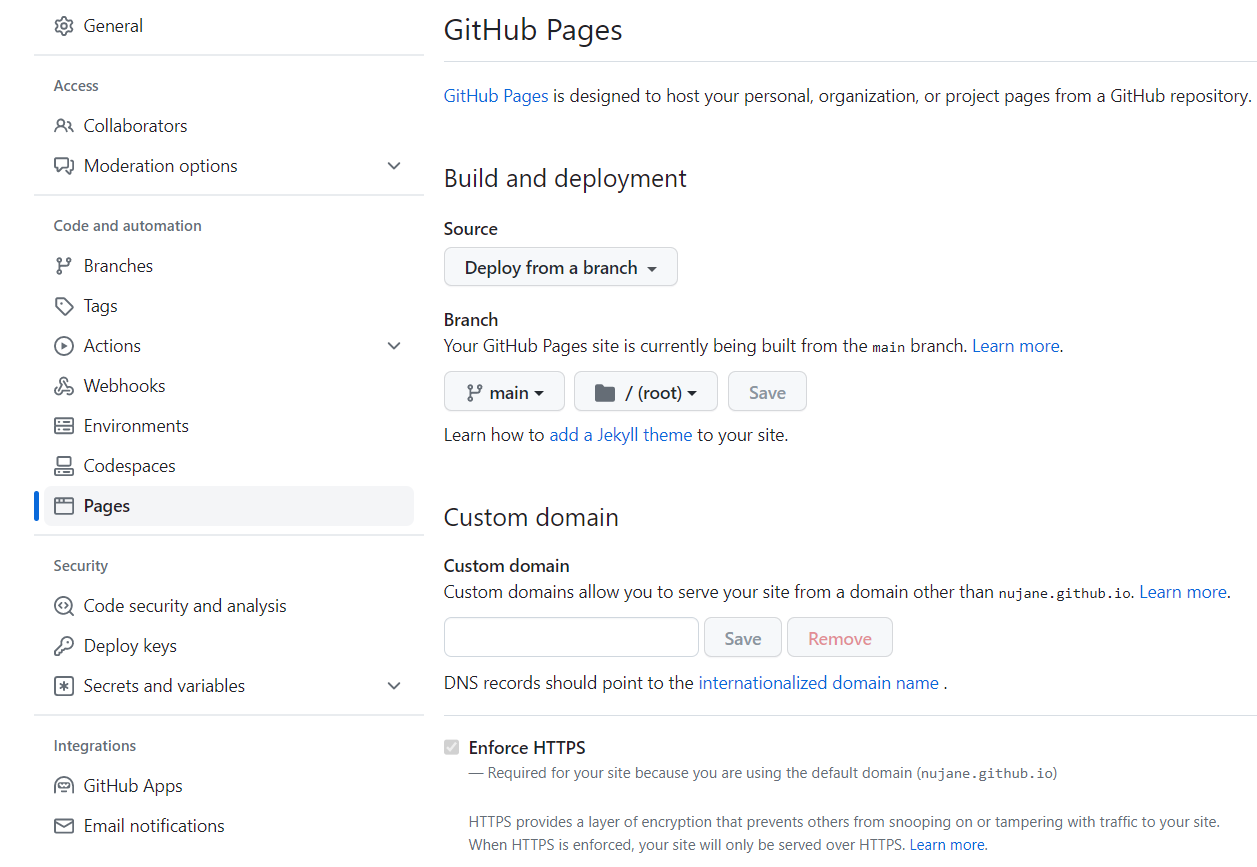
Task: Click the Source label above the dropdown
Action: (x=471, y=229)
